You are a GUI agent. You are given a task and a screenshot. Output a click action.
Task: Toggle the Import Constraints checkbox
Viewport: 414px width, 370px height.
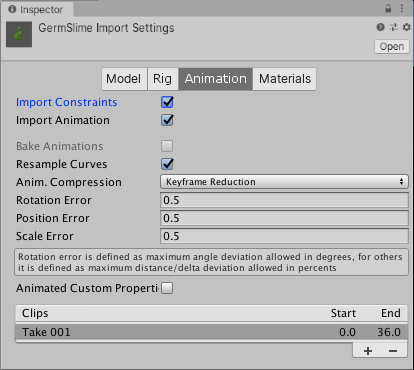pos(167,102)
